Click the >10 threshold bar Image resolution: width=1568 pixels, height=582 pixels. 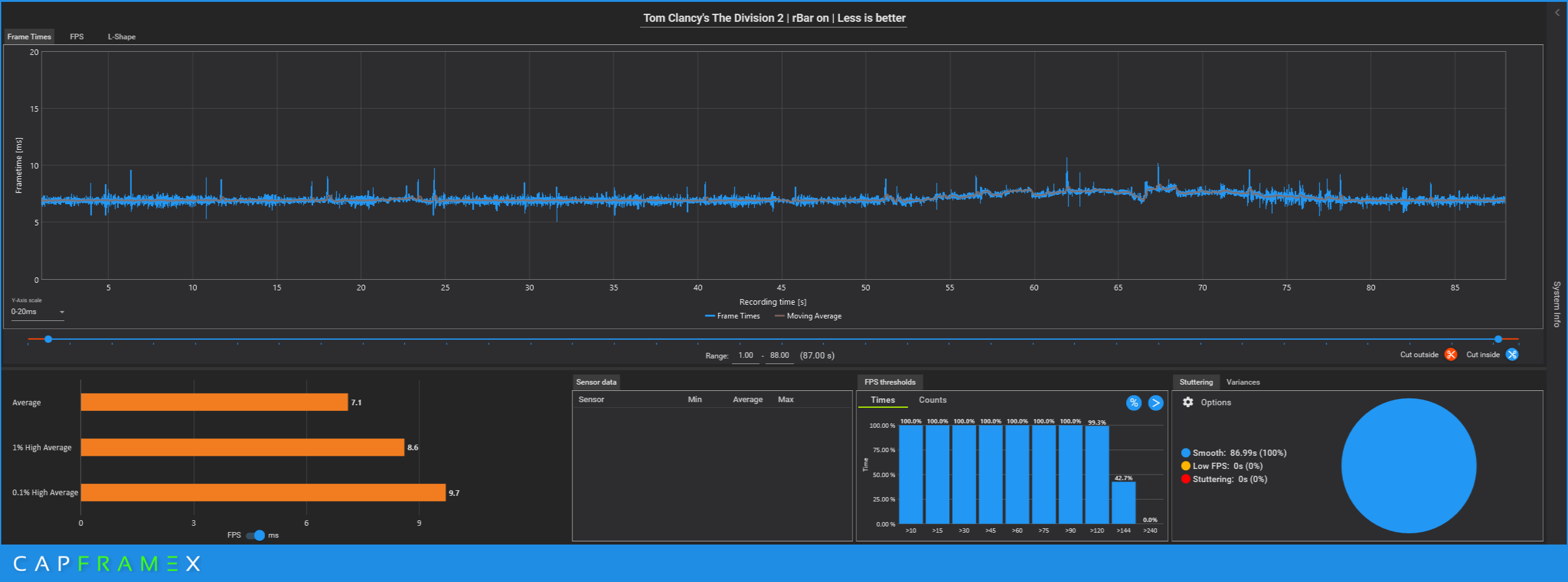(911, 475)
